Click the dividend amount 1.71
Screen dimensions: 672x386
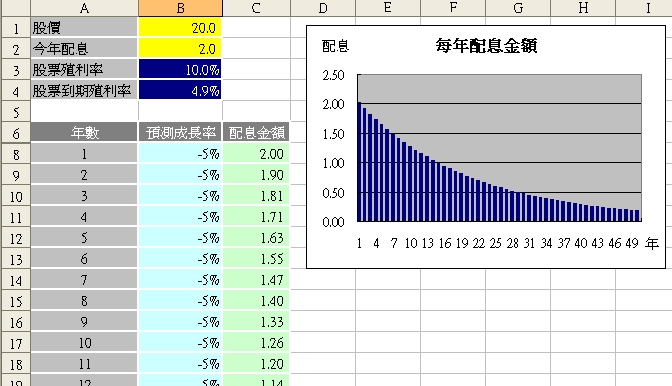[x=256, y=217]
